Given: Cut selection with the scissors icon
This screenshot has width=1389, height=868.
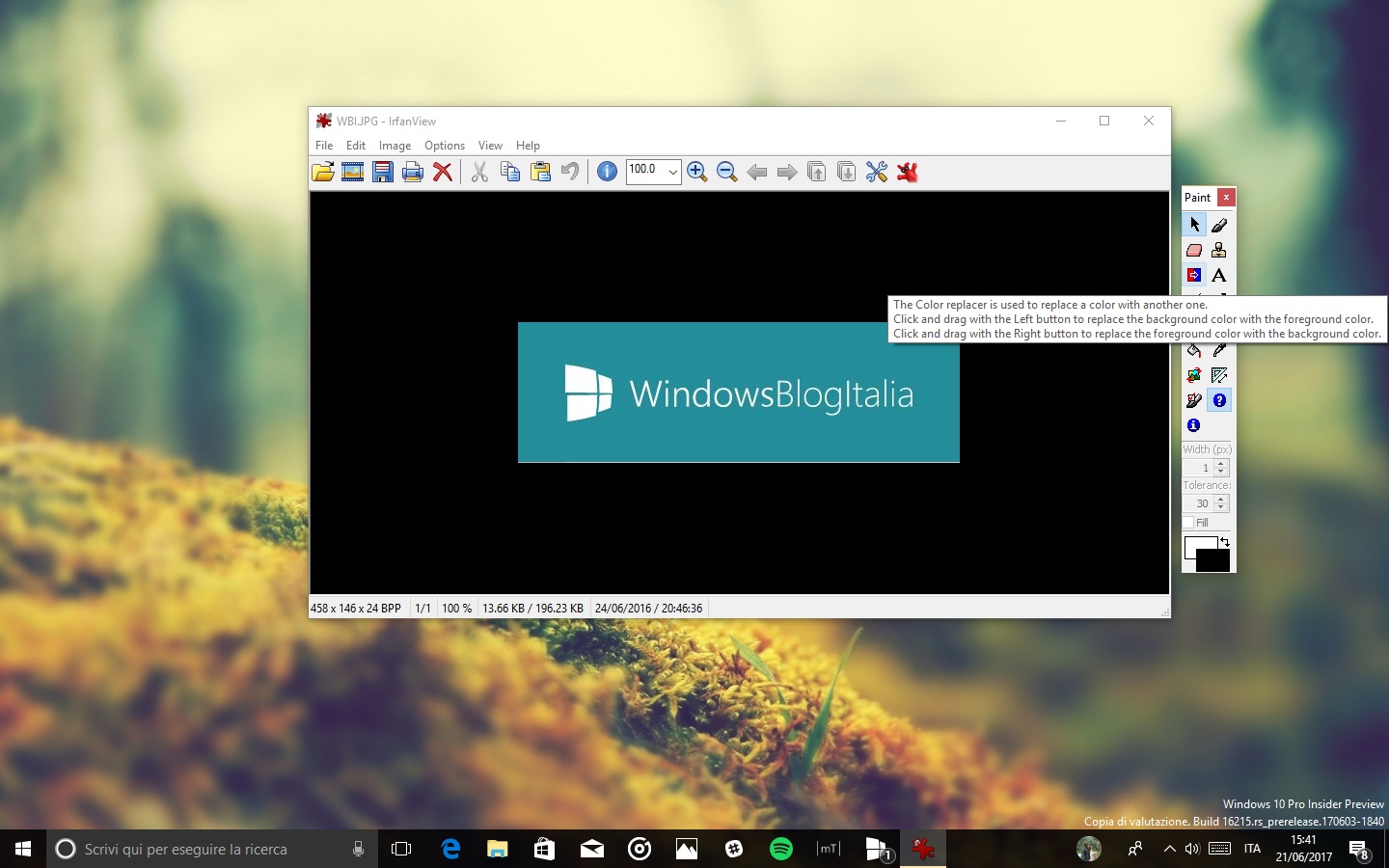Looking at the screenshot, I should tap(479, 172).
